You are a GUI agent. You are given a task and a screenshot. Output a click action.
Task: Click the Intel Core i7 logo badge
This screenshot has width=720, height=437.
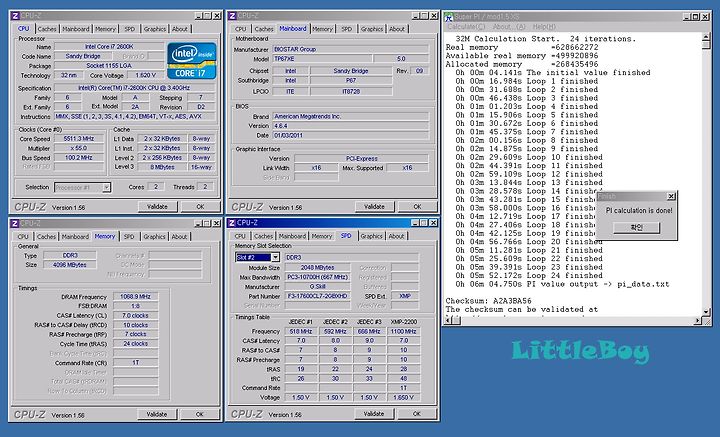[191, 61]
